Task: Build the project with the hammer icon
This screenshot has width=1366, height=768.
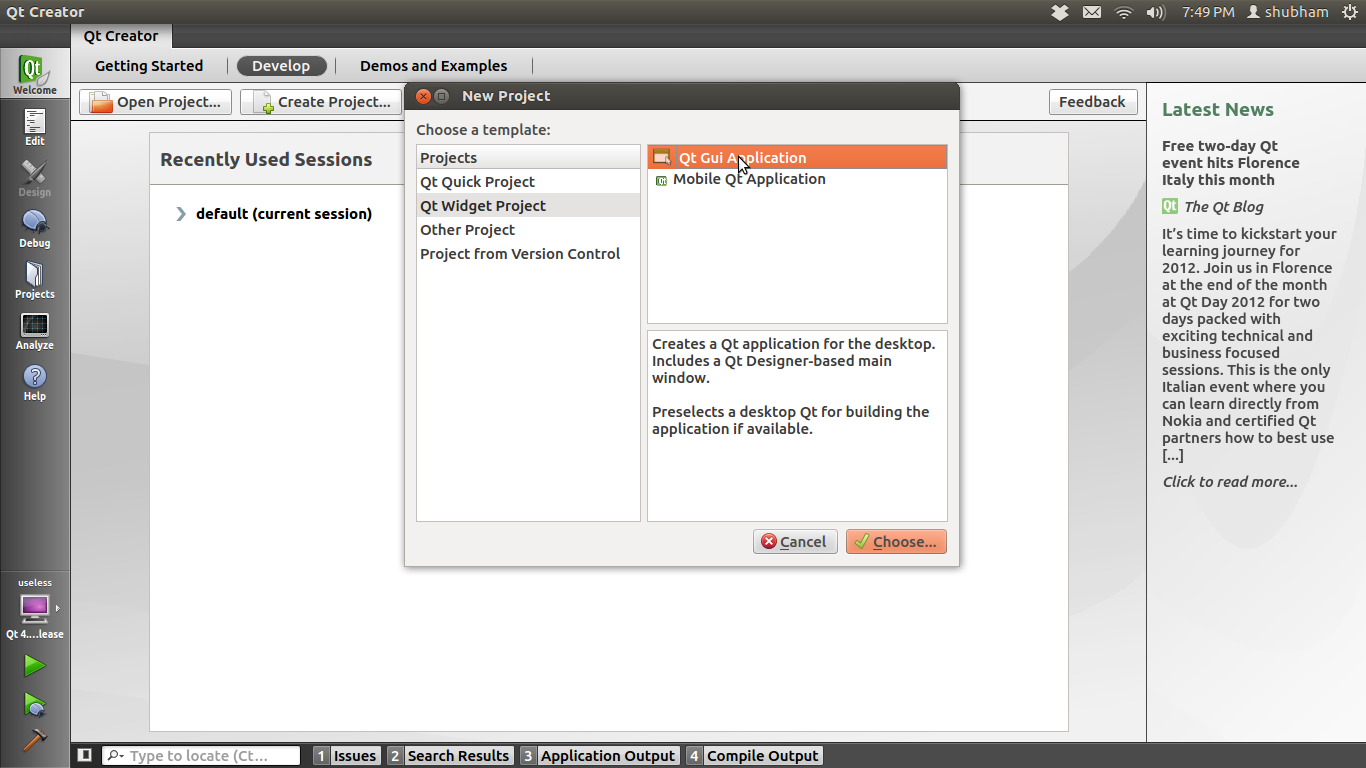Action: (x=34, y=740)
